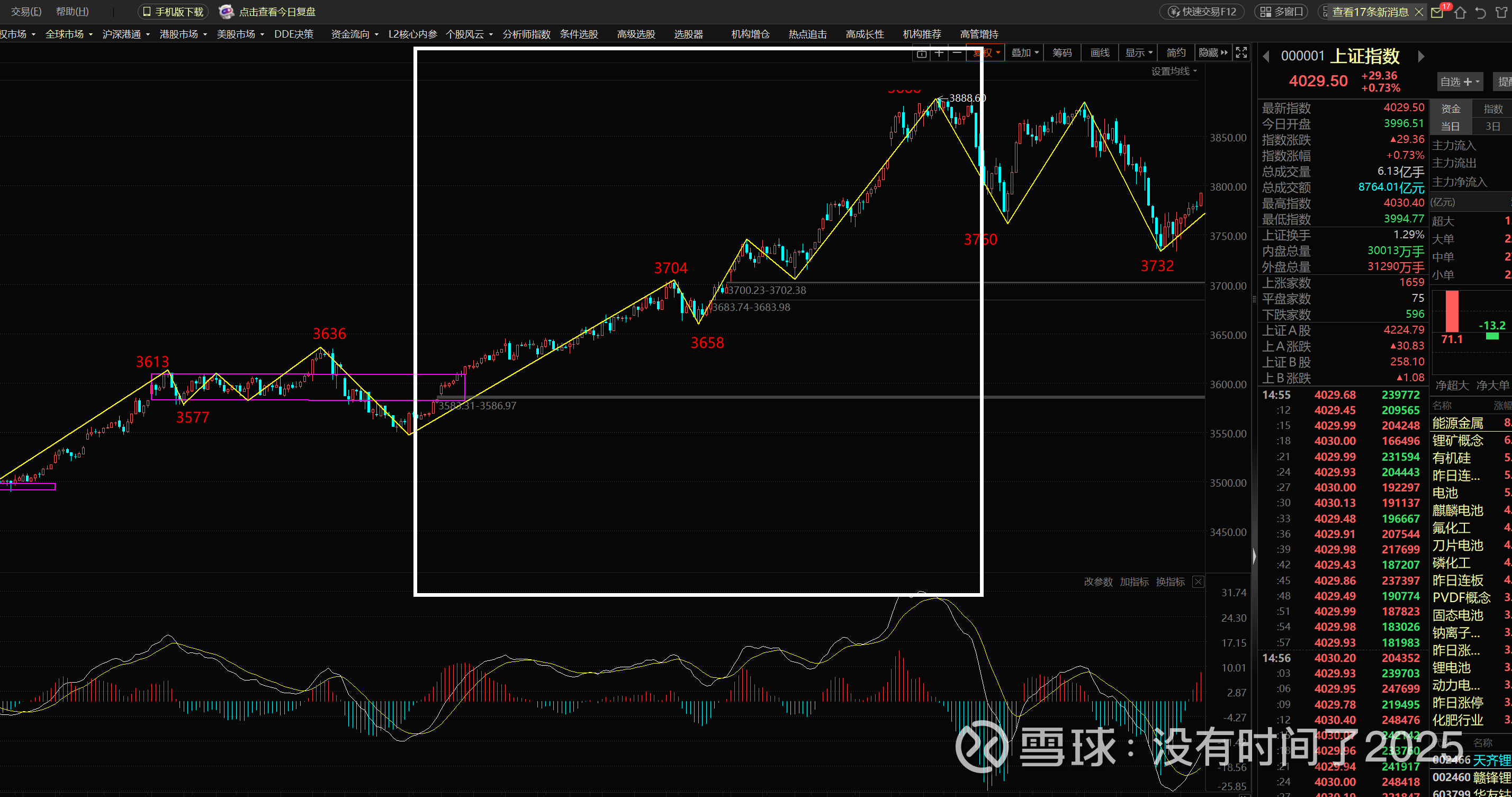The image size is (1512, 797).
Task: Expand the 叠加 overlay dropdown
Action: click(1025, 53)
